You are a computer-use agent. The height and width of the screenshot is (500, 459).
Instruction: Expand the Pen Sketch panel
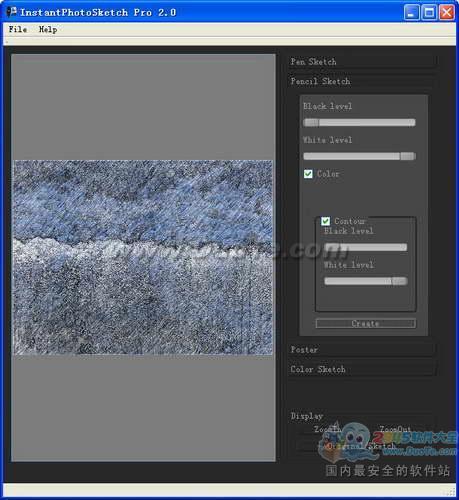coord(363,62)
